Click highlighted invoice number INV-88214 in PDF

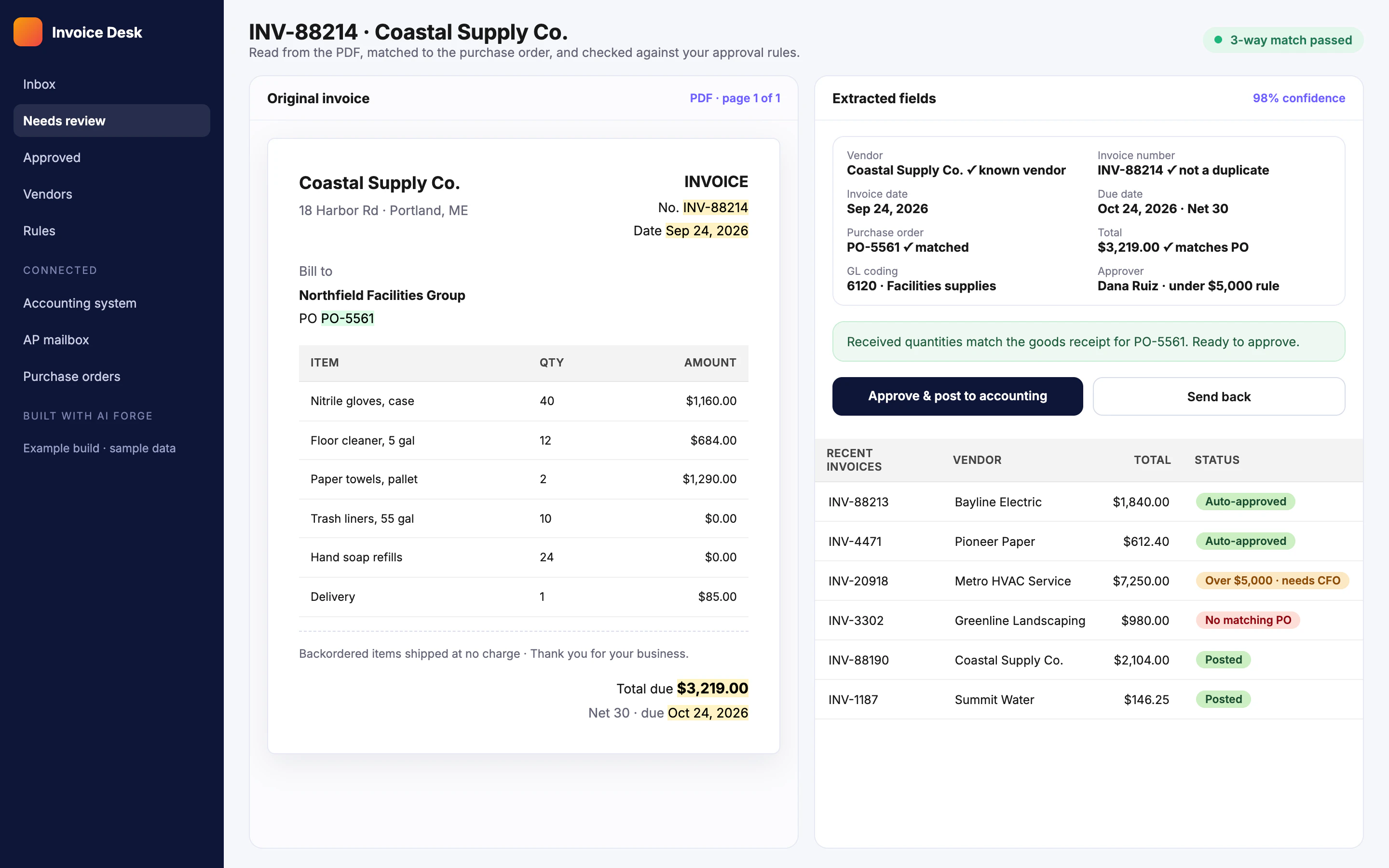tap(715, 207)
